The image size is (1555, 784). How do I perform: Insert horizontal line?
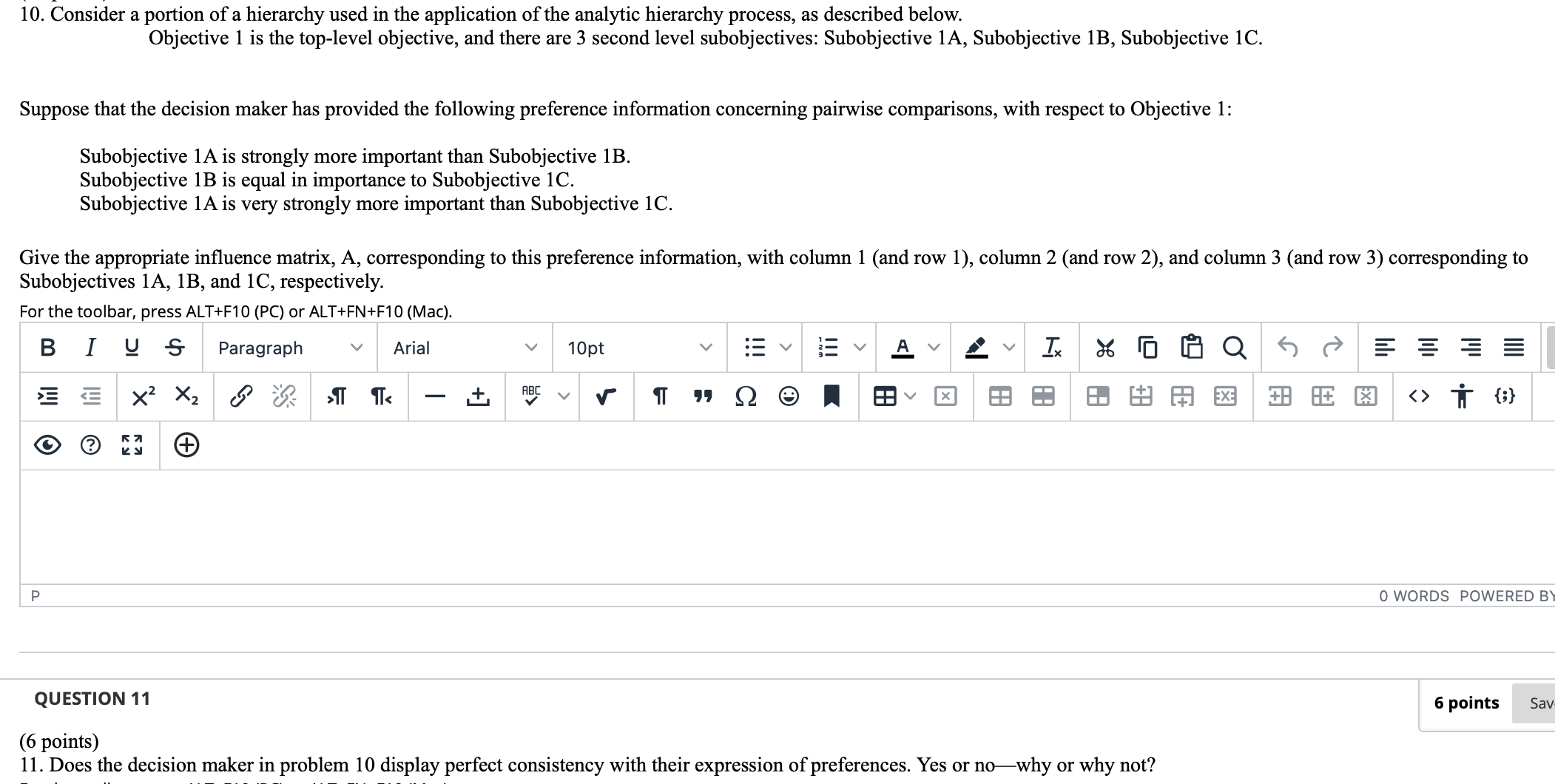click(x=435, y=397)
